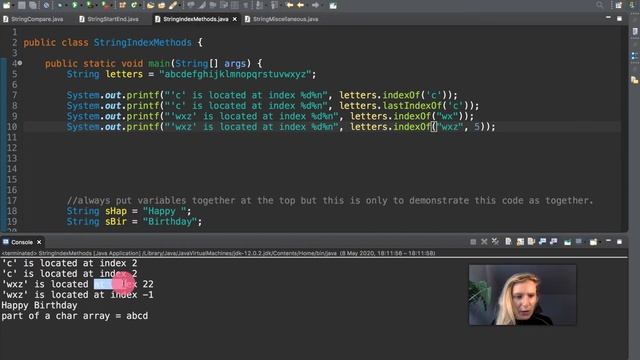Viewport: 640px width, 360px height.
Task: Click the console Remove Launch X icon
Action: click(484, 242)
